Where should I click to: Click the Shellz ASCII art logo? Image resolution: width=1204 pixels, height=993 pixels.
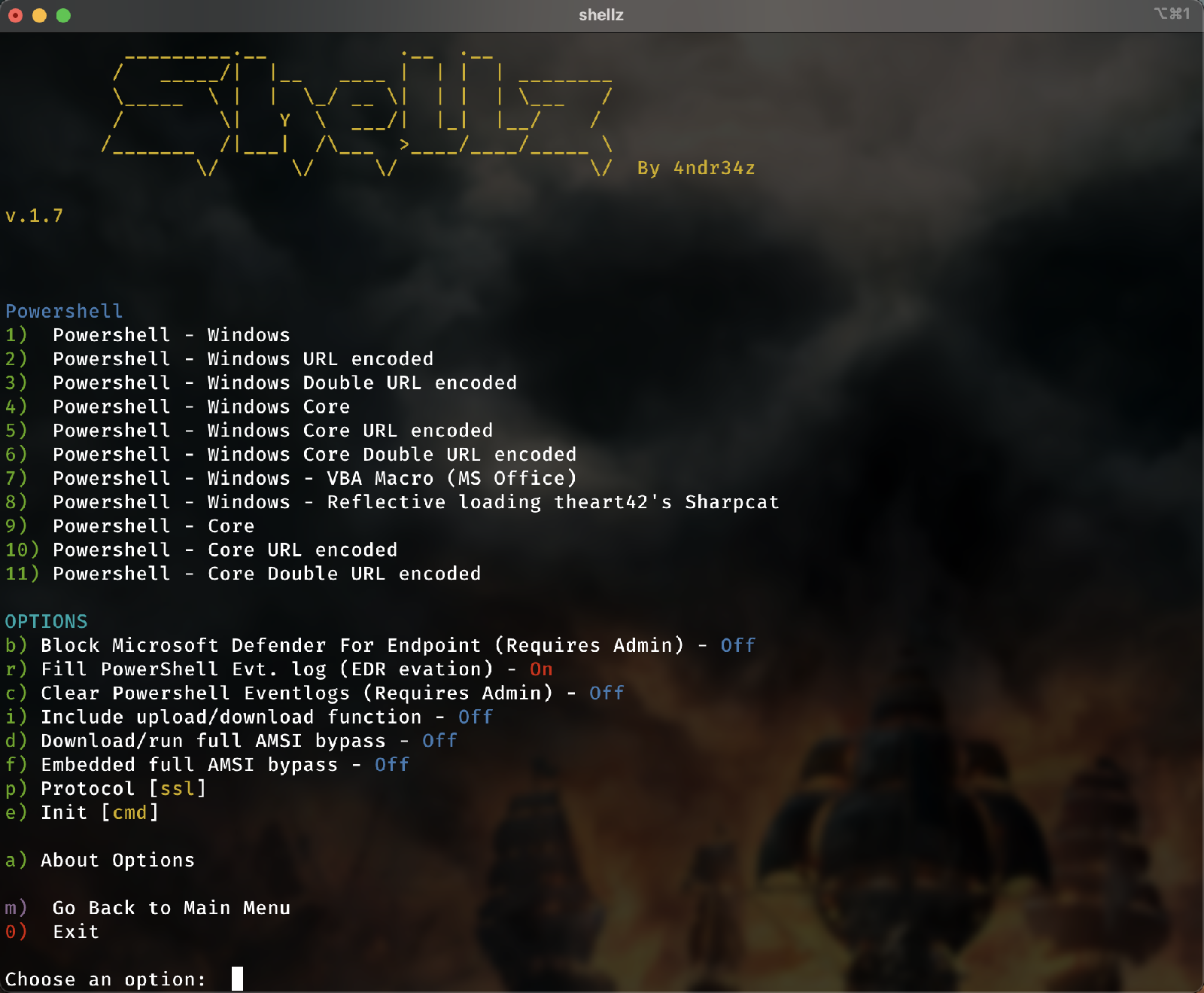pyautogui.click(x=357, y=113)
